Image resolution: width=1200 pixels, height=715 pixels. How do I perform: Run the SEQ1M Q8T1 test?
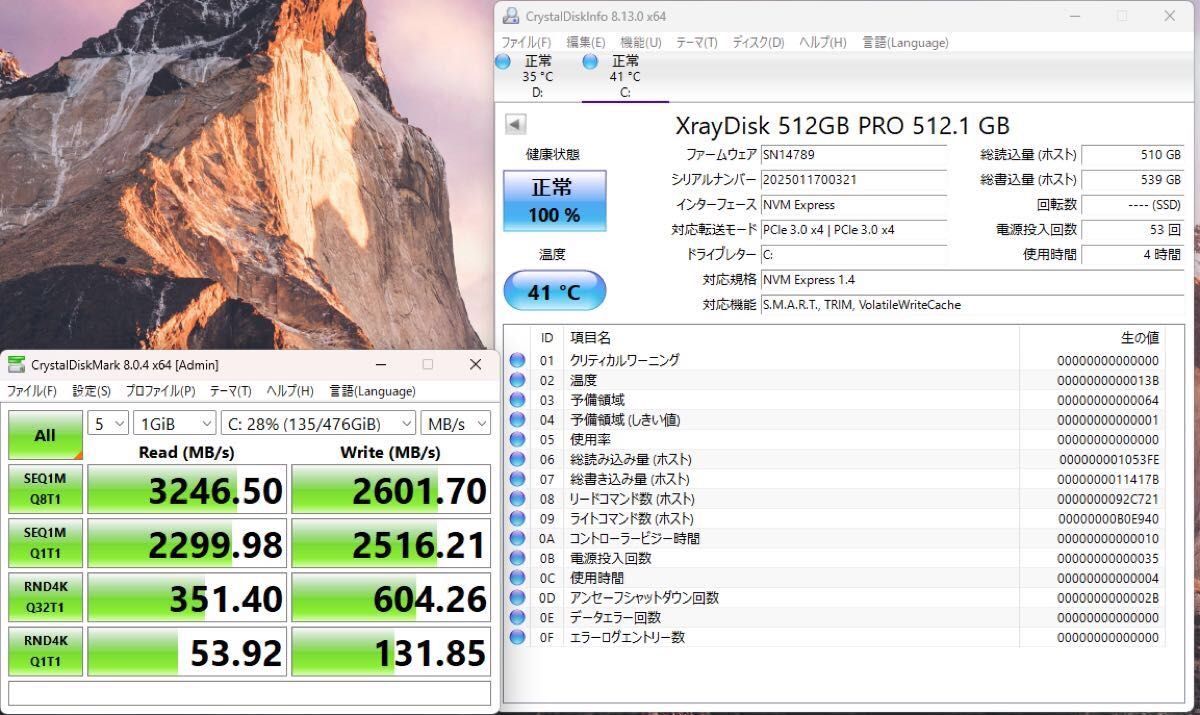click(x=45, y=489)
